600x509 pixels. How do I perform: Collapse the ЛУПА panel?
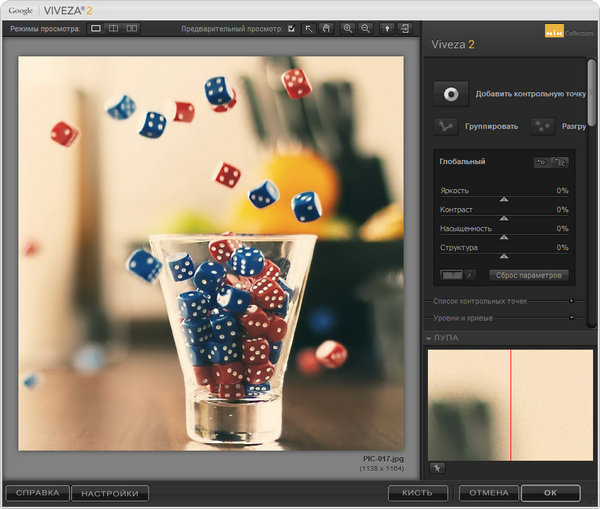429,338
